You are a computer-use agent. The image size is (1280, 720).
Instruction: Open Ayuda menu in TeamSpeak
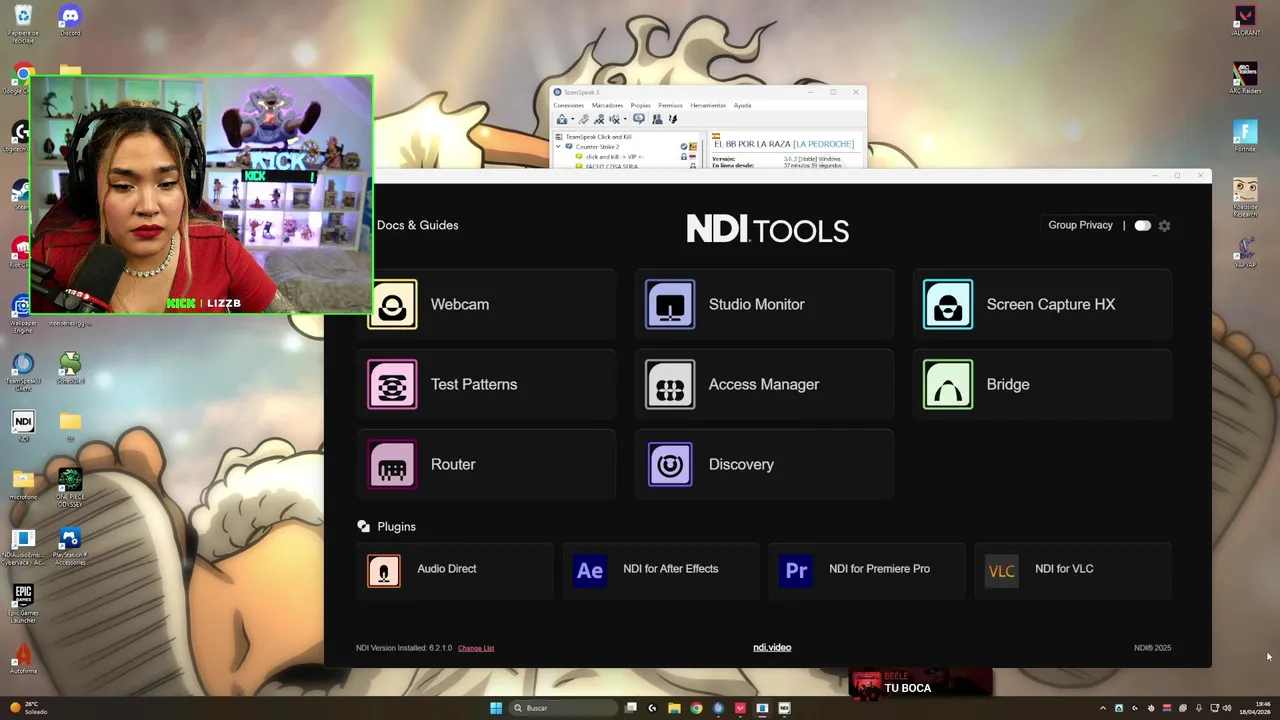point(742,105)
